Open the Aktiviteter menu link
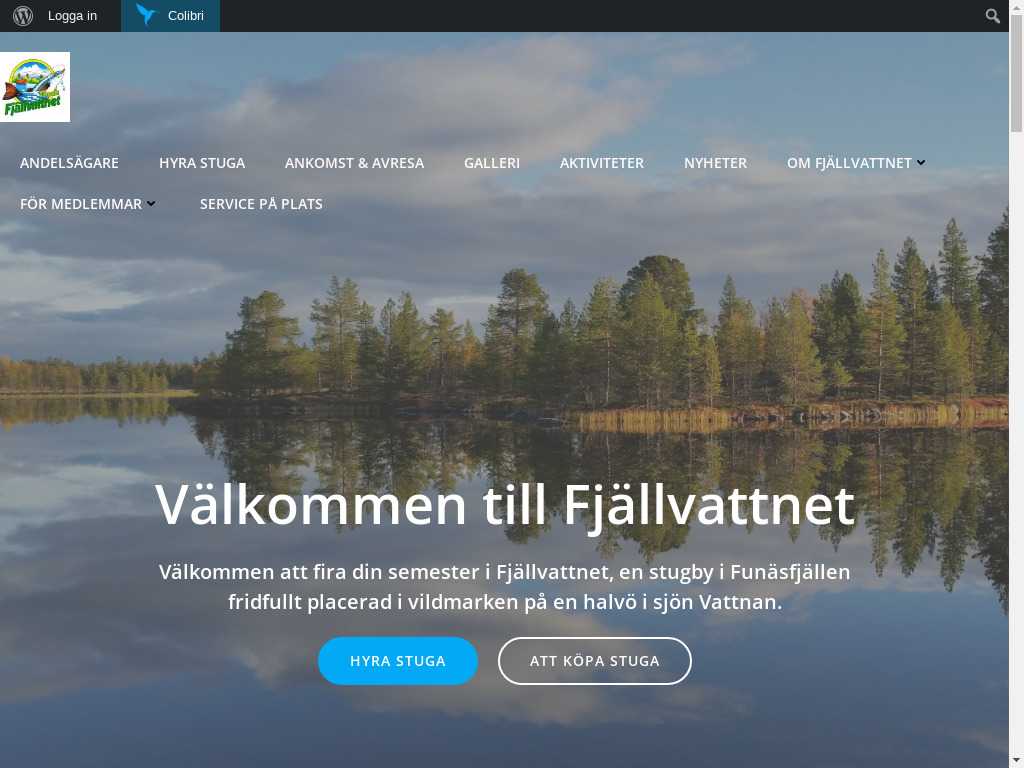This screenshot has height=768, width=1024. pos(601,163)
